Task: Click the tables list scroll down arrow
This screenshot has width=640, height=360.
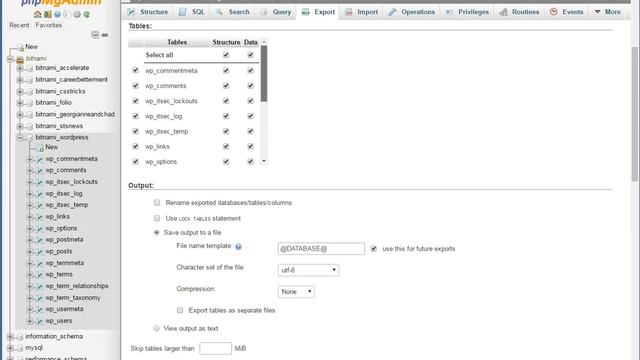Action: 264,161
